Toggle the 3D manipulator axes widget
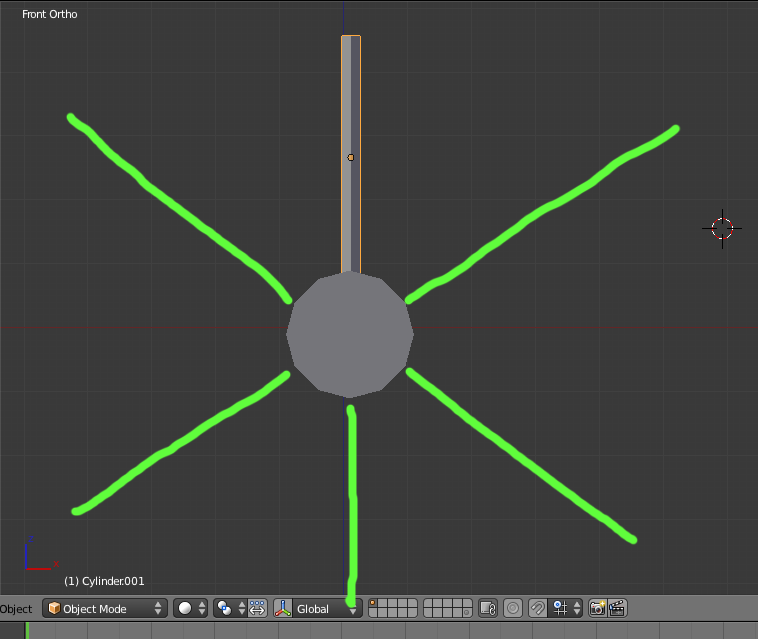The image size is (758, 639). coord(283,608)
